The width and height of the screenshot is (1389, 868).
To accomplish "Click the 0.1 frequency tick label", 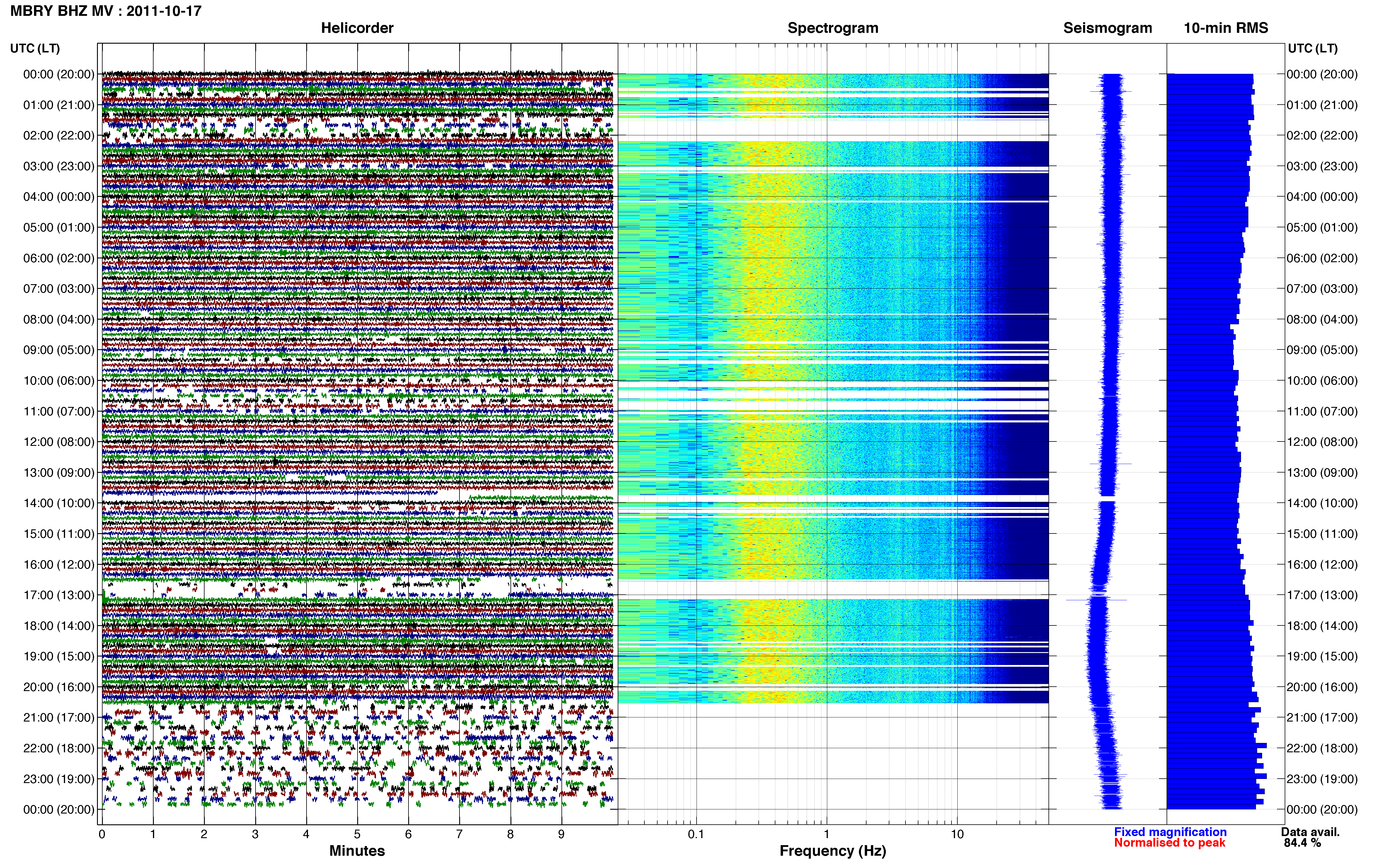I will coord(696,834).
